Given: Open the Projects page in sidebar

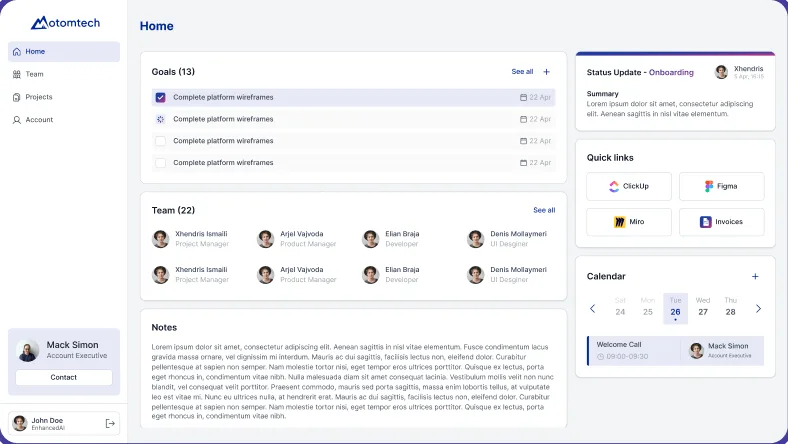Looking at the screenshot, I should coord(38,97).
